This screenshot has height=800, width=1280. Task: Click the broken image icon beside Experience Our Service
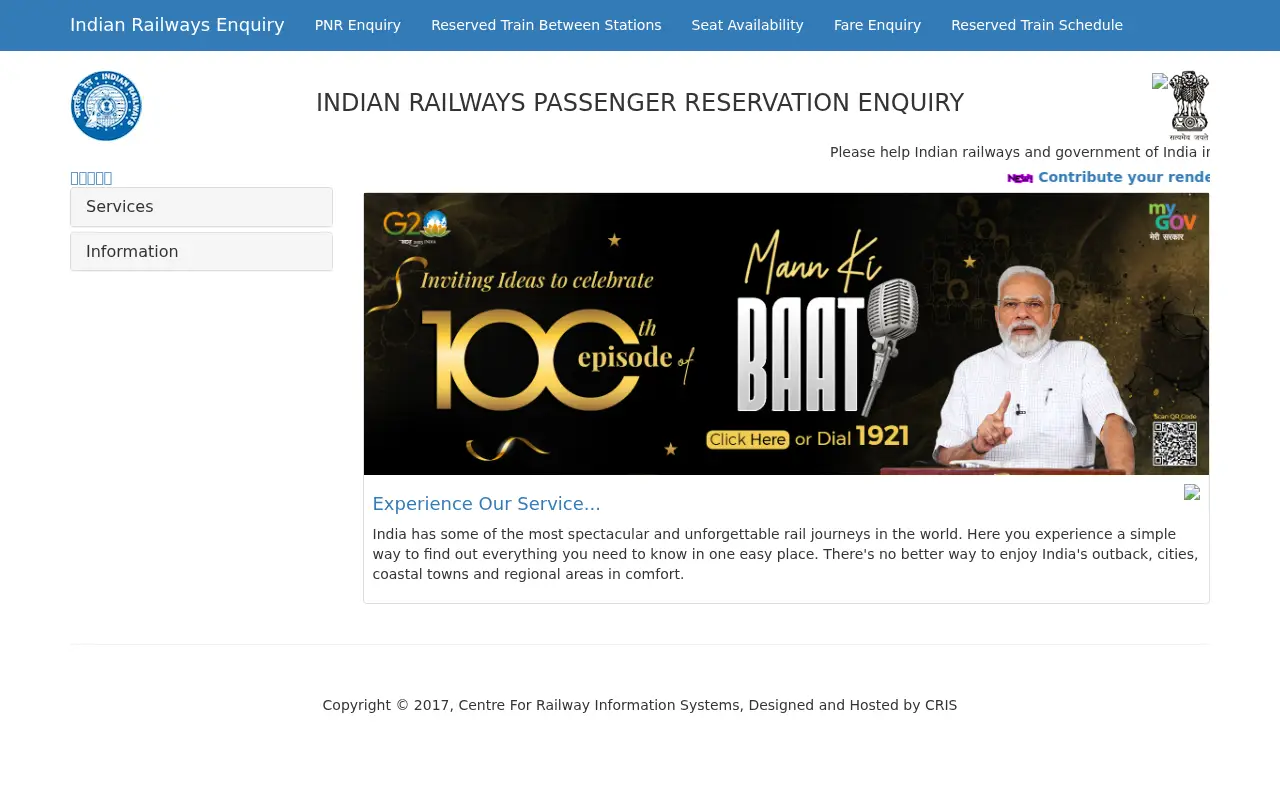(1192, 492)
